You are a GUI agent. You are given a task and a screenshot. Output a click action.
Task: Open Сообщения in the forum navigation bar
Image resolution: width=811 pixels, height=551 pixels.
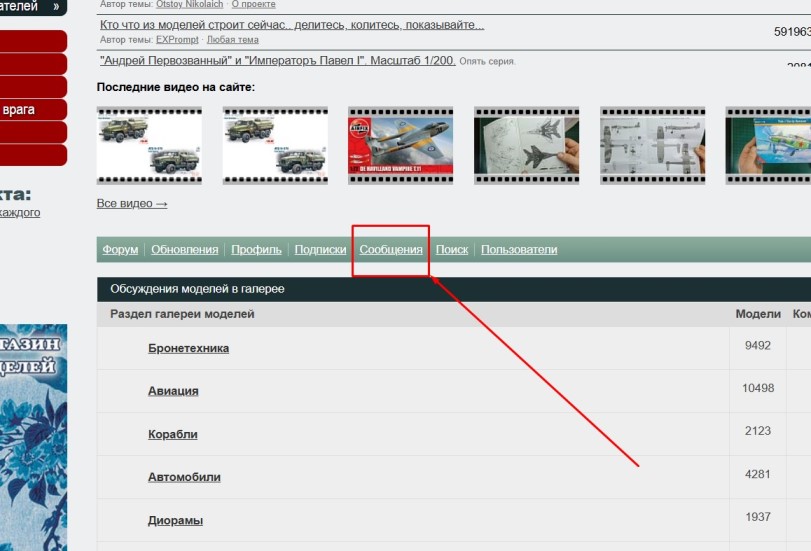(x=391, y=250)
